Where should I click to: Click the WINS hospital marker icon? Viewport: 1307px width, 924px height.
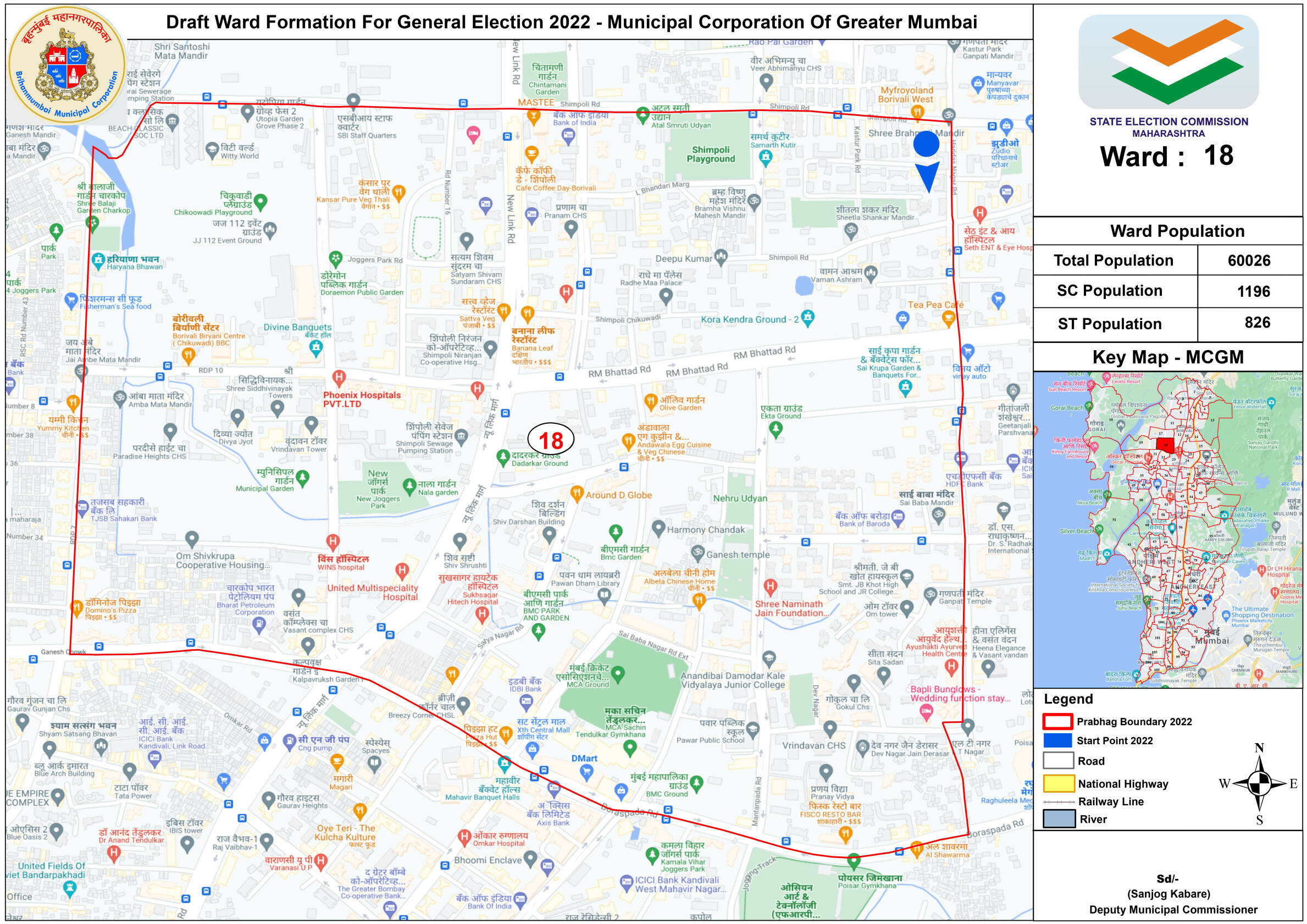[x=333, y=541]
